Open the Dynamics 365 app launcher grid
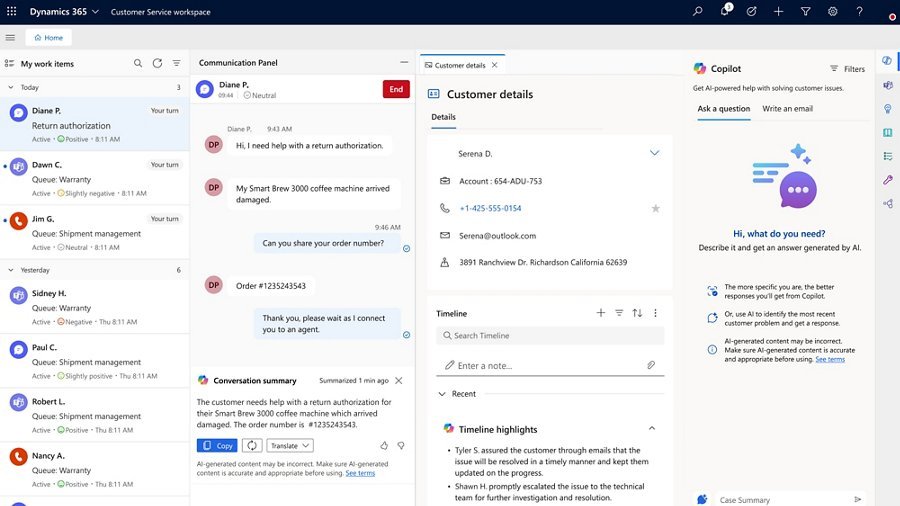The width and height of the screenshot is (900, 506). (x=11, y=11)
